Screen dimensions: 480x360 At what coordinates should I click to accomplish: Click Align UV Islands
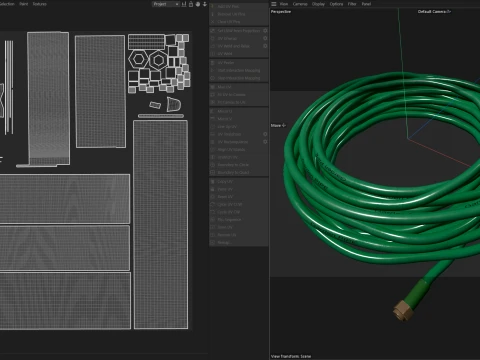239,150
